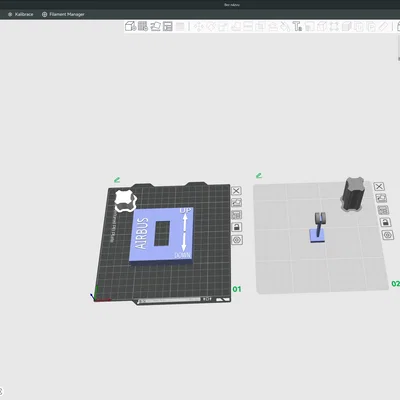This screenshot has width=400, height=400.
Task: Open the Kalibrace menu
Action: point(21,14)
